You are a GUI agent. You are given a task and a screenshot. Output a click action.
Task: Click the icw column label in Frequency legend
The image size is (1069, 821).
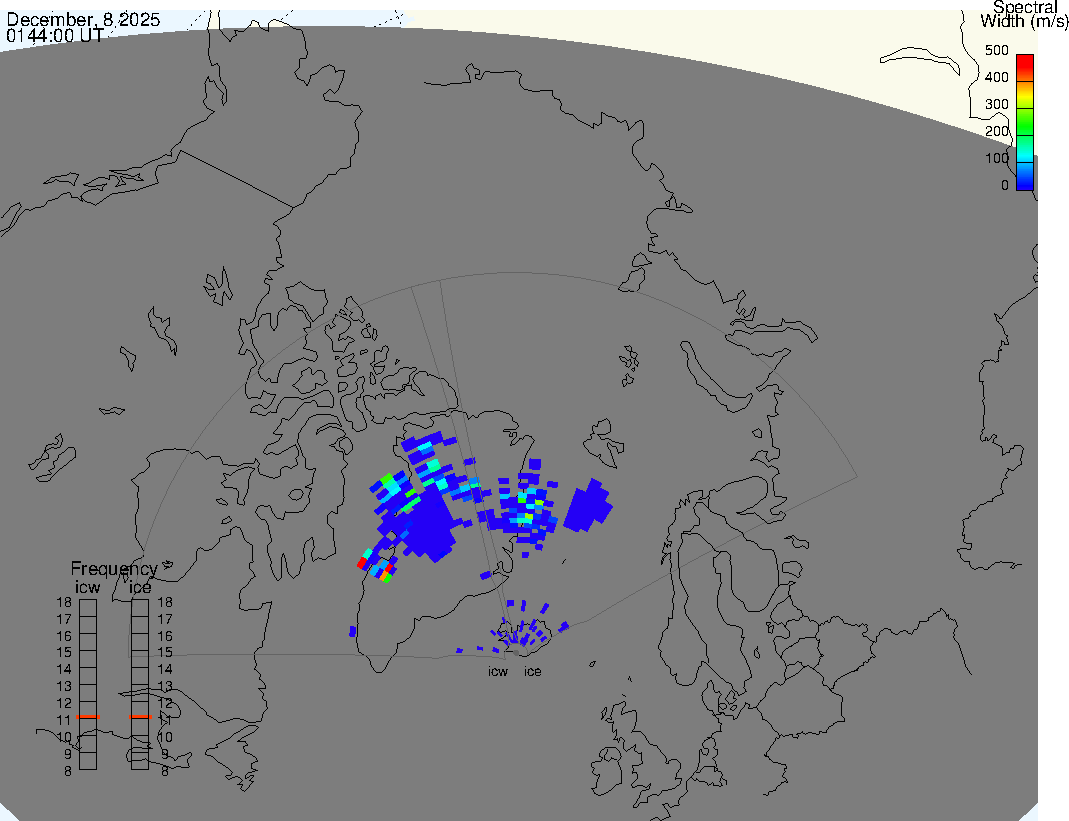click(87, 587)
